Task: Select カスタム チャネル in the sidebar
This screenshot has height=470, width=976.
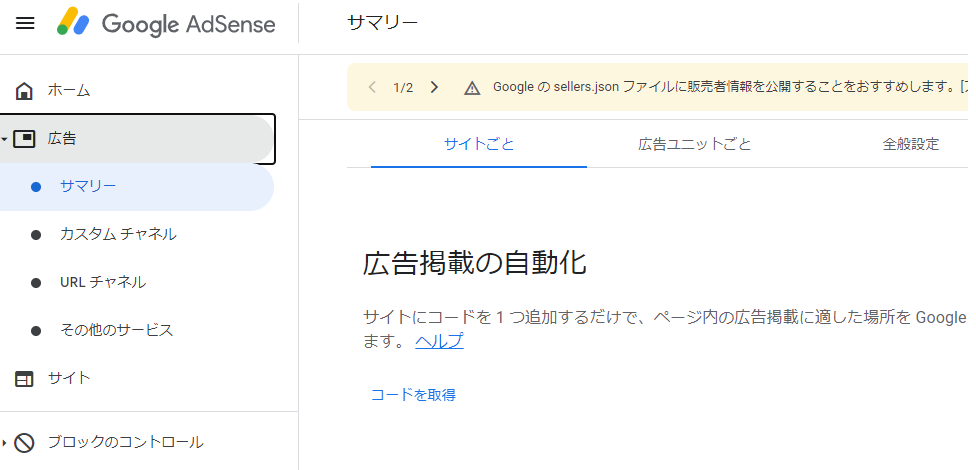Action: pos(118,234)
